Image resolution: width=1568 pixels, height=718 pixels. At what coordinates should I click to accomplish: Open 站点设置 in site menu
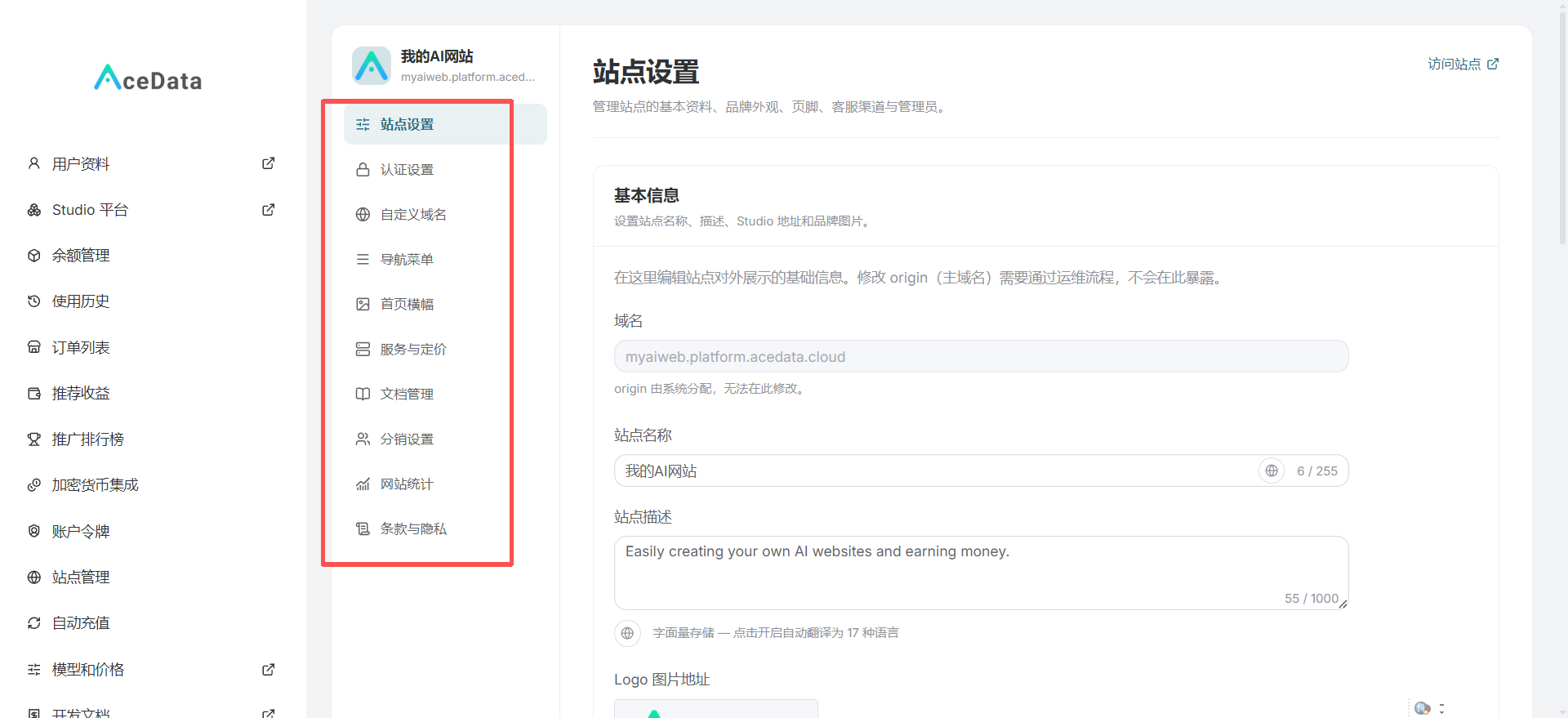(445, 124)
